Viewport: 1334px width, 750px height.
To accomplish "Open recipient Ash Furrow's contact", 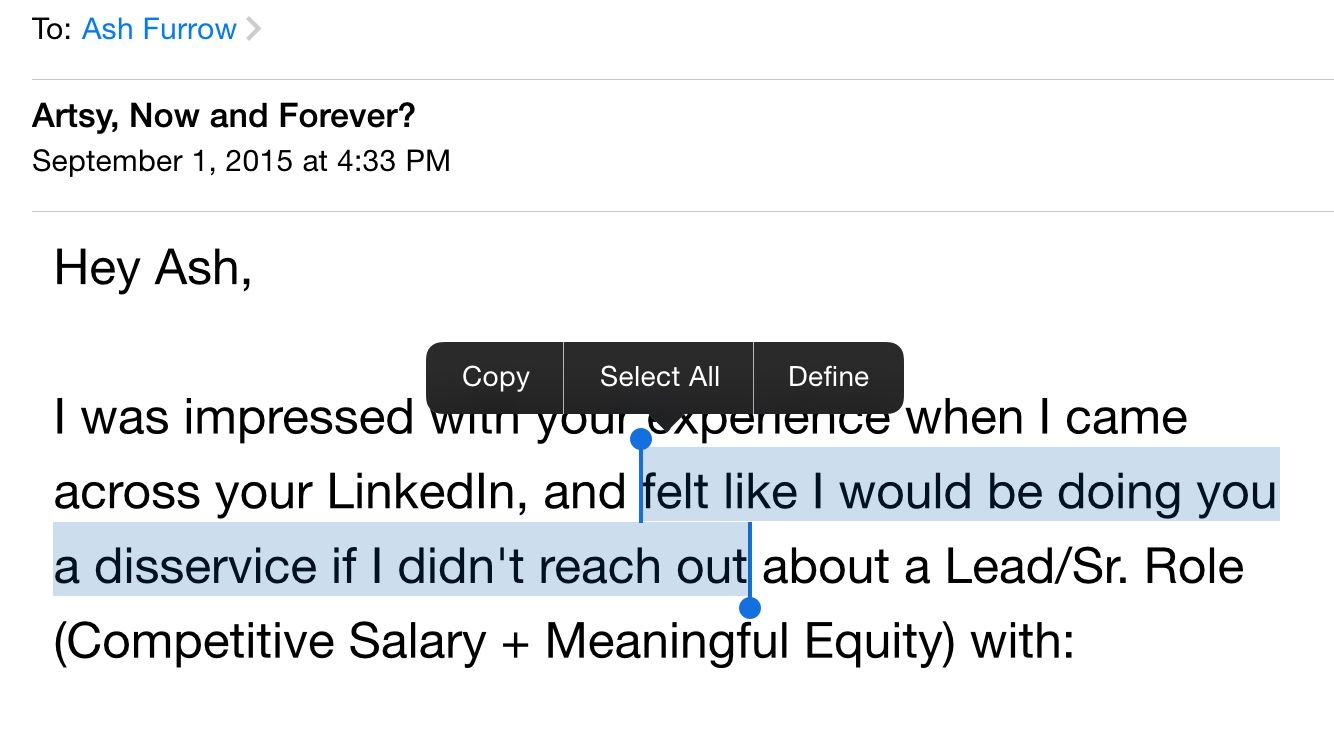I will tap(159, 29).
